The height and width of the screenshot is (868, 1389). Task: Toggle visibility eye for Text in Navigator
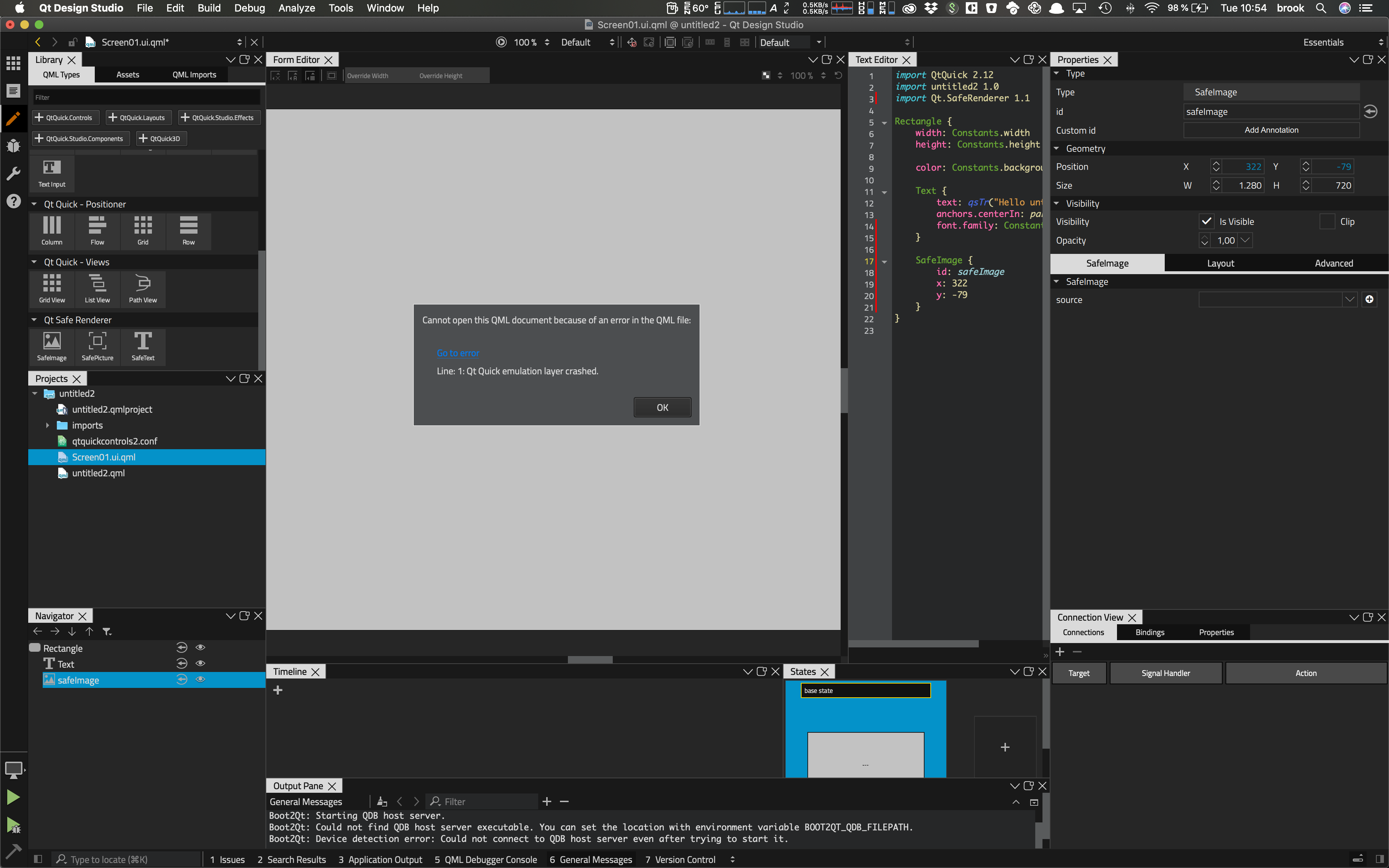click(200, 664)
